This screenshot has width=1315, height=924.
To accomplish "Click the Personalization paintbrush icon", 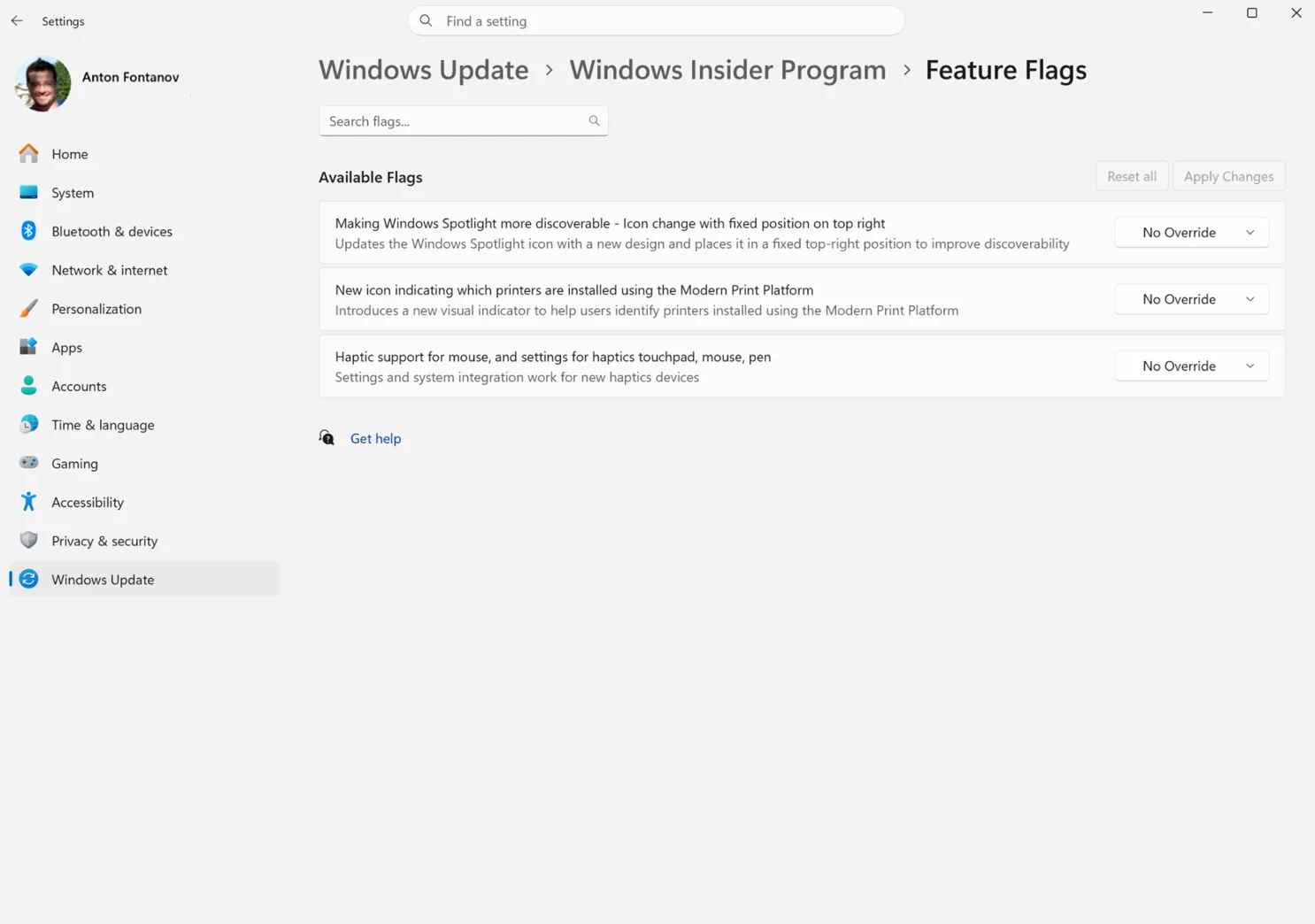I will pyautogui.click(x=29, y=309).
